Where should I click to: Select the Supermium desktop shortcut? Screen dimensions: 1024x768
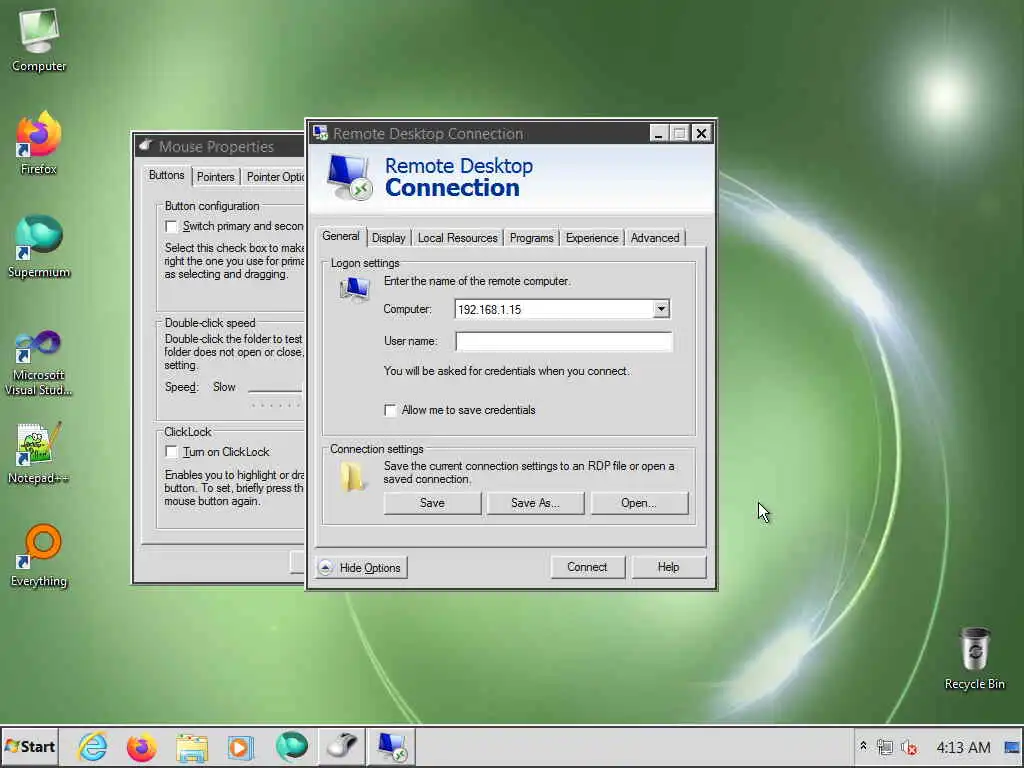39,247
